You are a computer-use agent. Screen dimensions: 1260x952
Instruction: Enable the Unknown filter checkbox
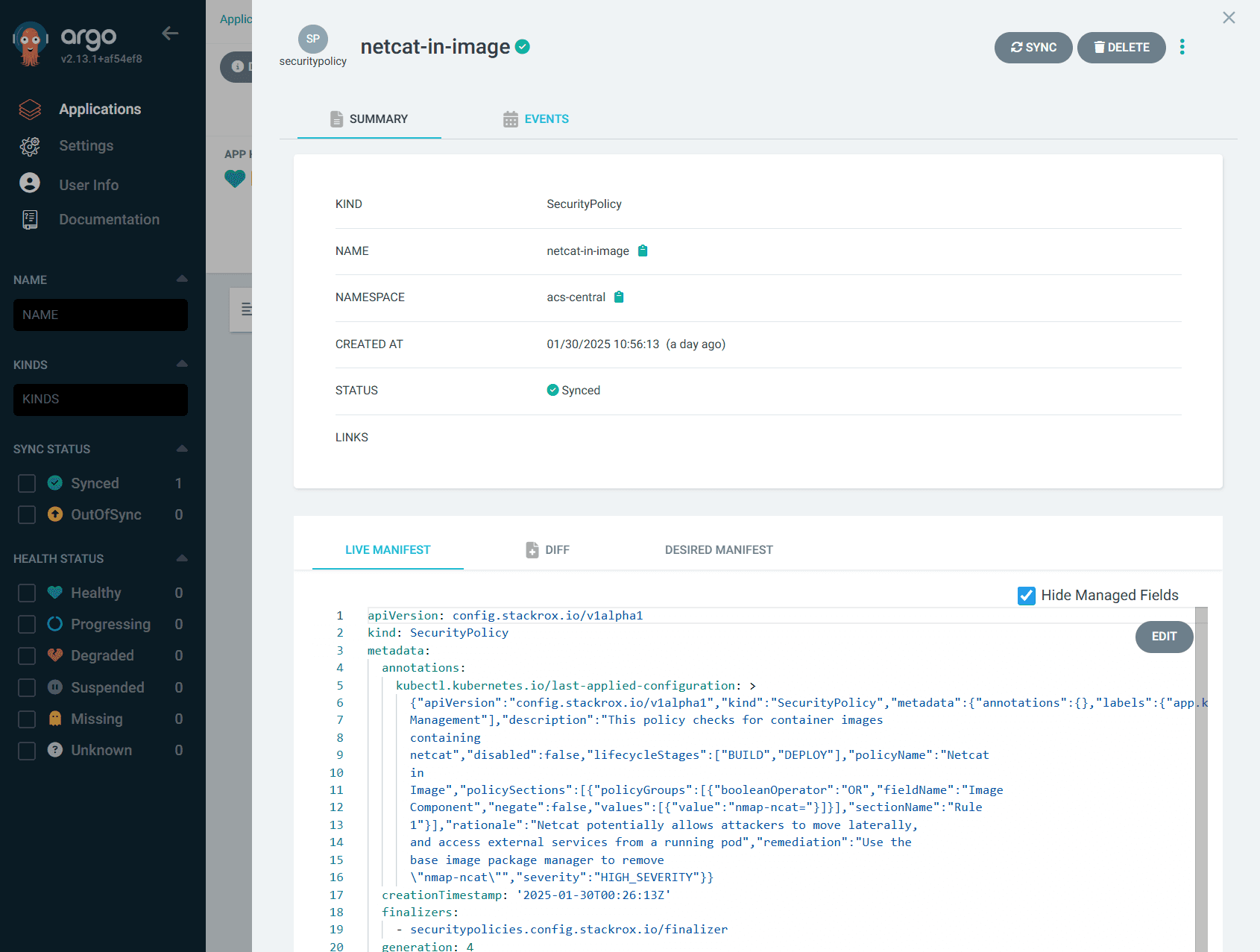click(x=27, y=751)
